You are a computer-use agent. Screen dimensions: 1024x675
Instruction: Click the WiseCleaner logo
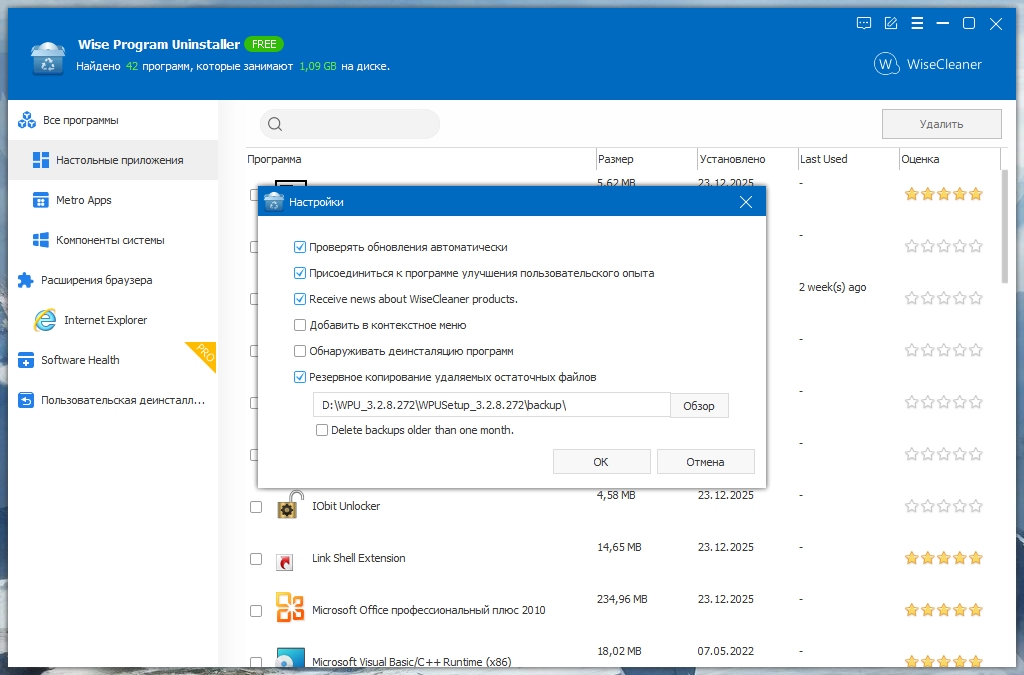tap(927, 64)
